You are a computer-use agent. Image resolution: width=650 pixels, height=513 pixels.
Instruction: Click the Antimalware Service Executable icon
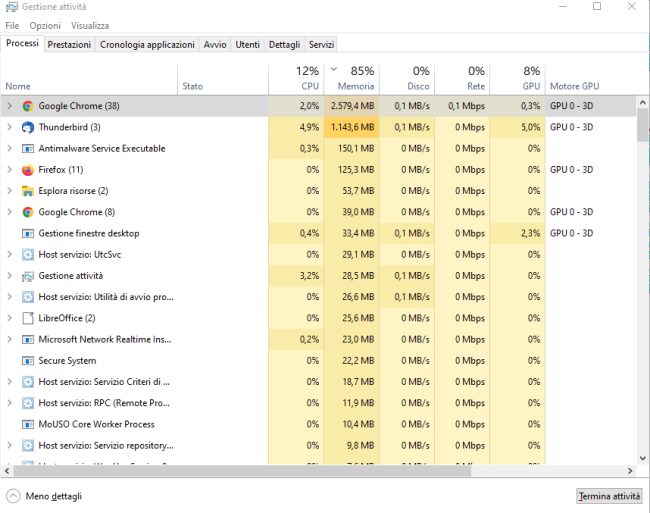coord(28,148)
